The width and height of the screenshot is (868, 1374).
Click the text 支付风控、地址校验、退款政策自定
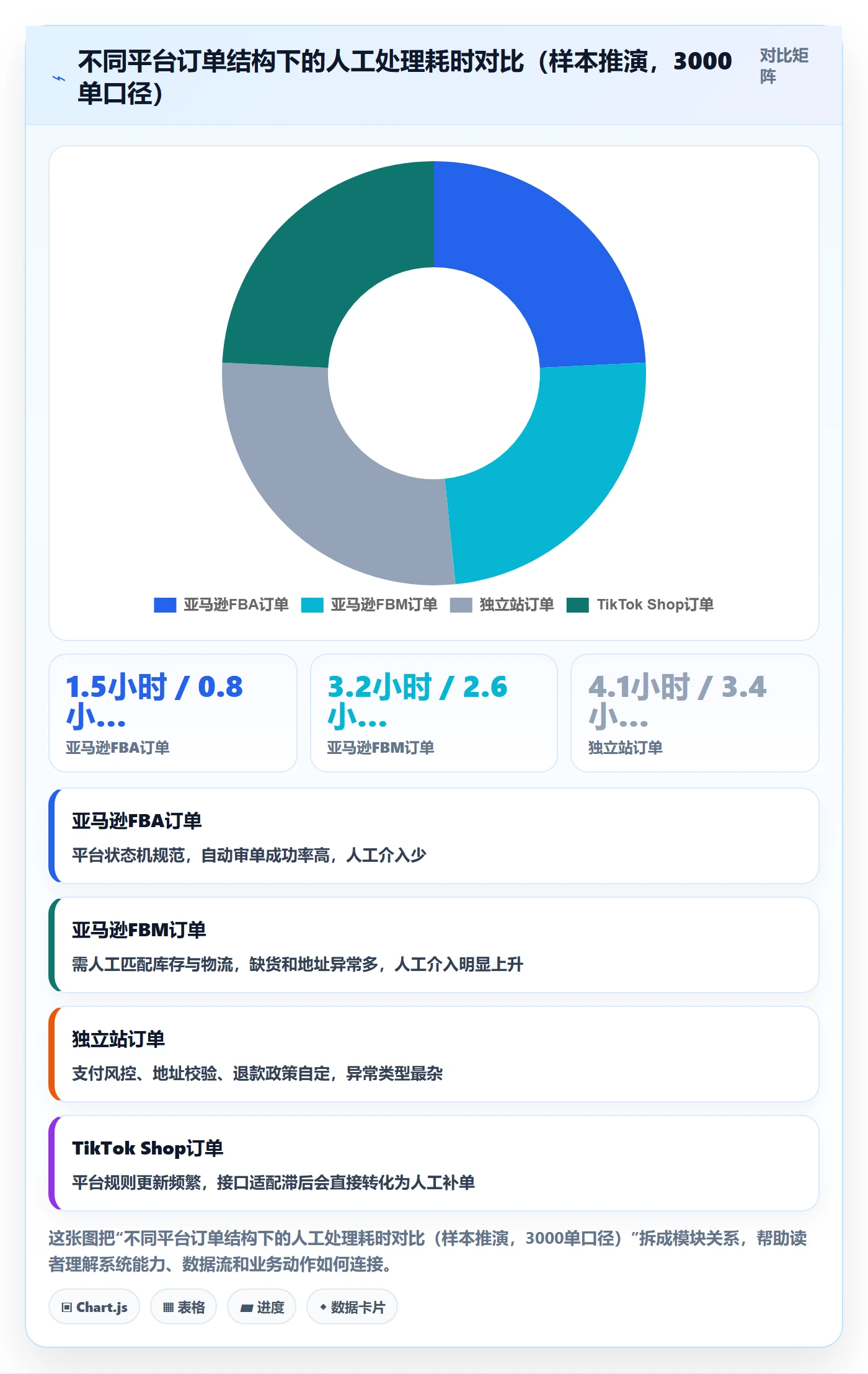pyautogui.click(x=201, y=1074)
